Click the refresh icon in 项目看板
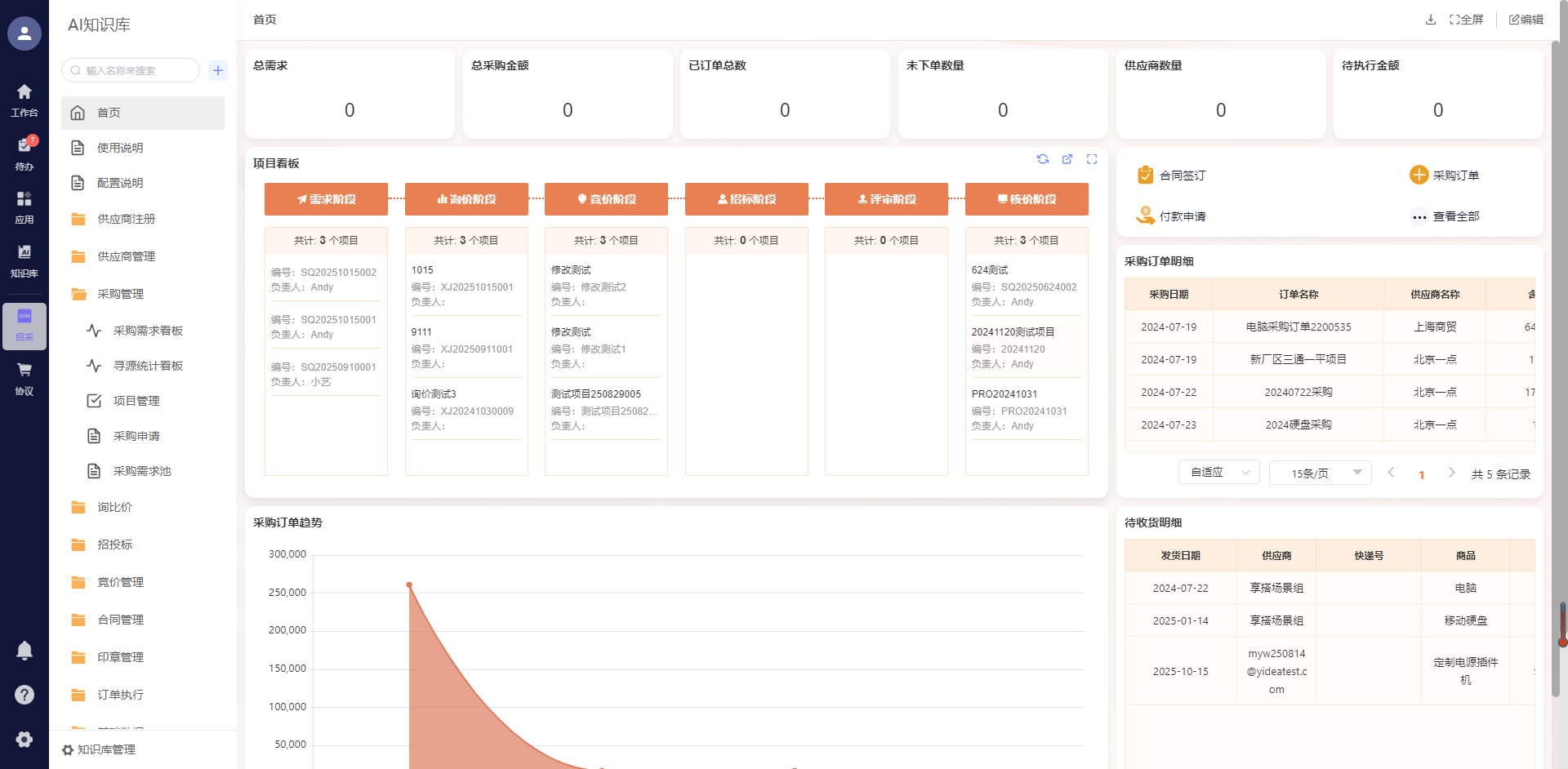This screenshot has width=1568, height=769. pos(1043,159)
